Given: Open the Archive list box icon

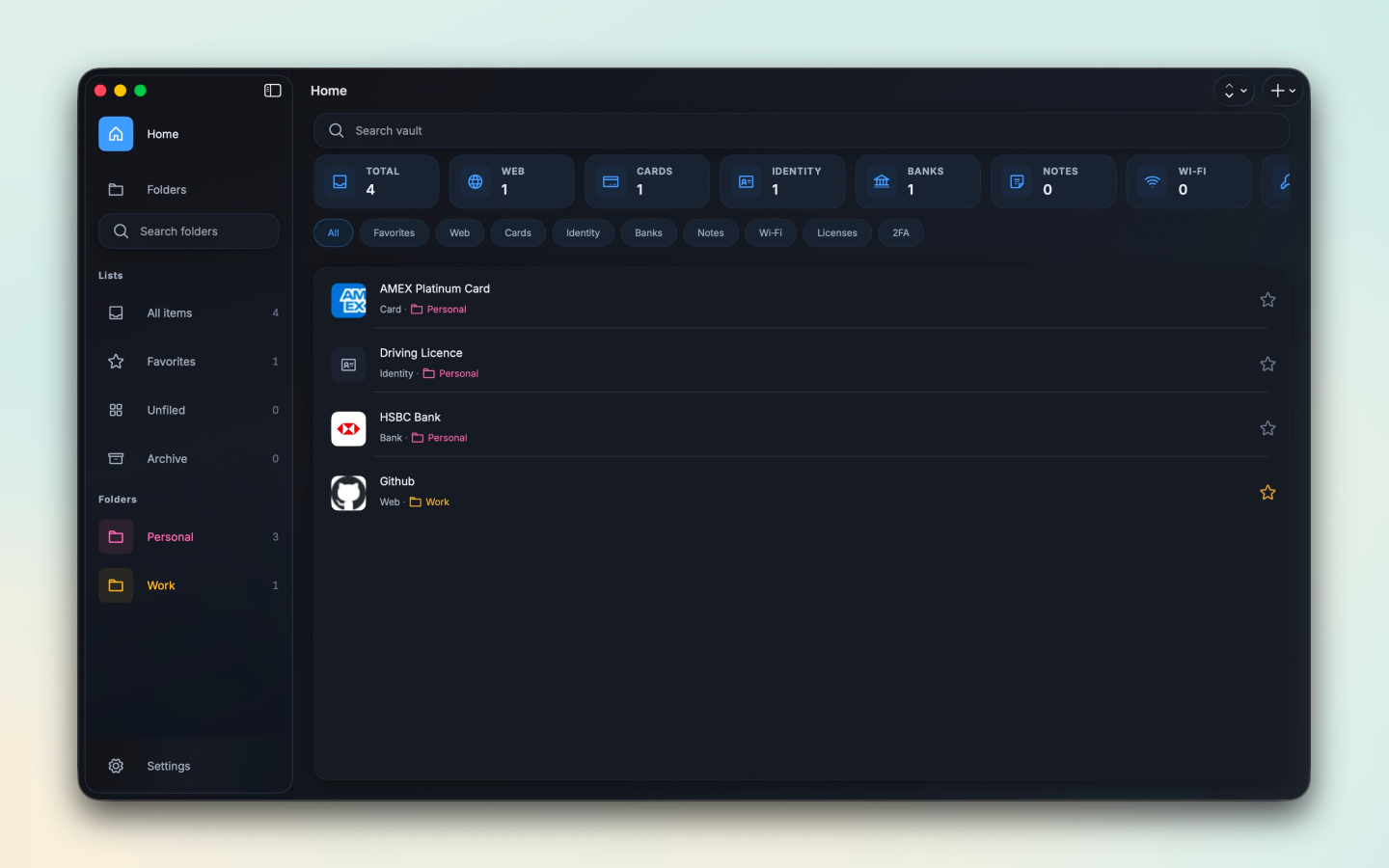Looking at the screenshot, I should (116, 459).
